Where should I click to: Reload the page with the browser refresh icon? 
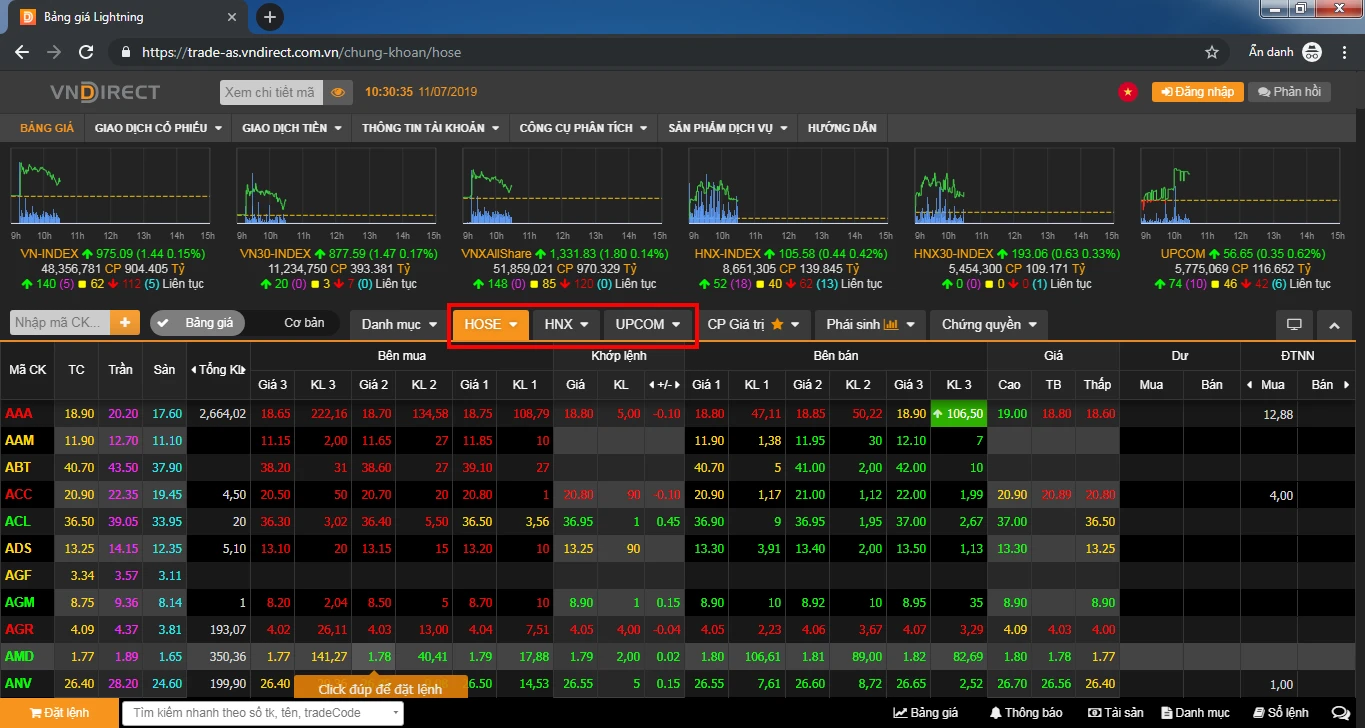coord(86,52)
